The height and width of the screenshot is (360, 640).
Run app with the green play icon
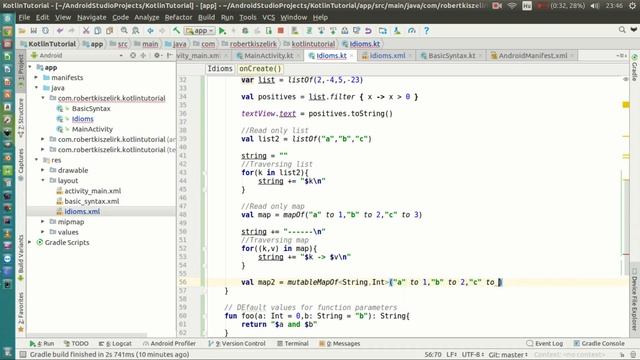[x=222, y=31]
